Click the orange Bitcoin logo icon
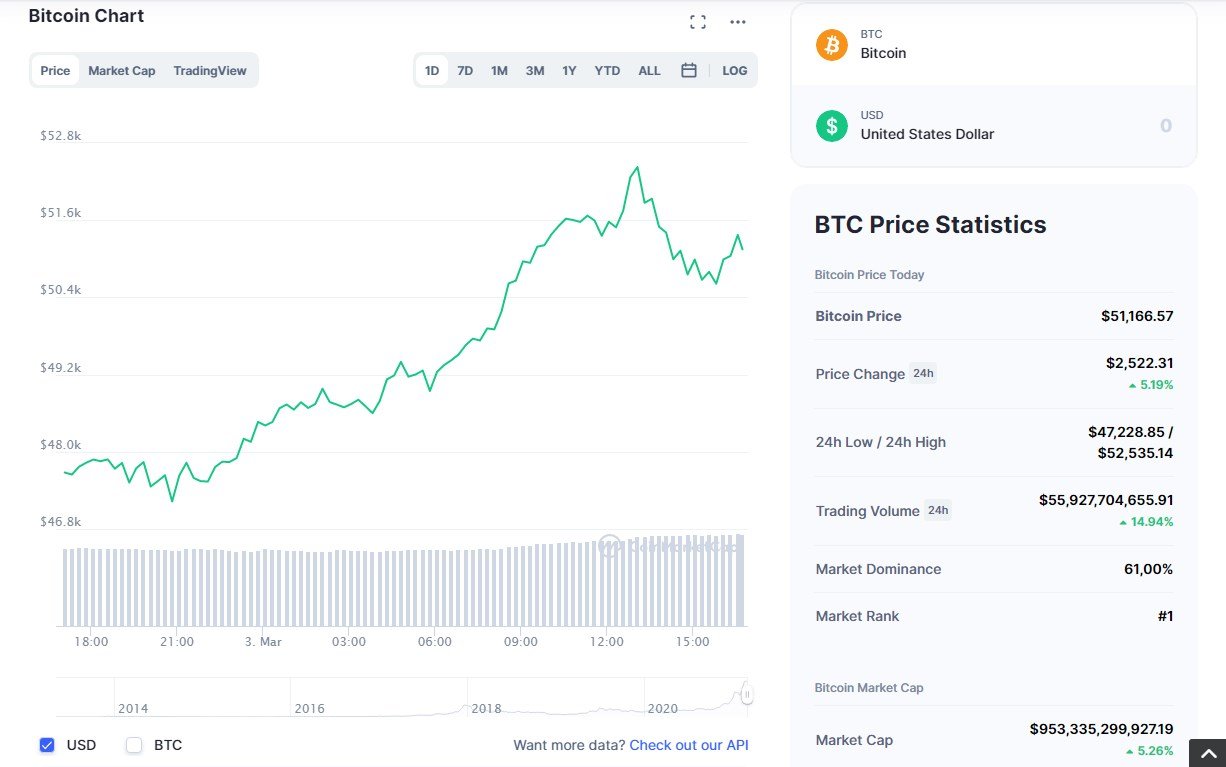The height and width of the screenshot is (767, 1226). click(831, 44)
